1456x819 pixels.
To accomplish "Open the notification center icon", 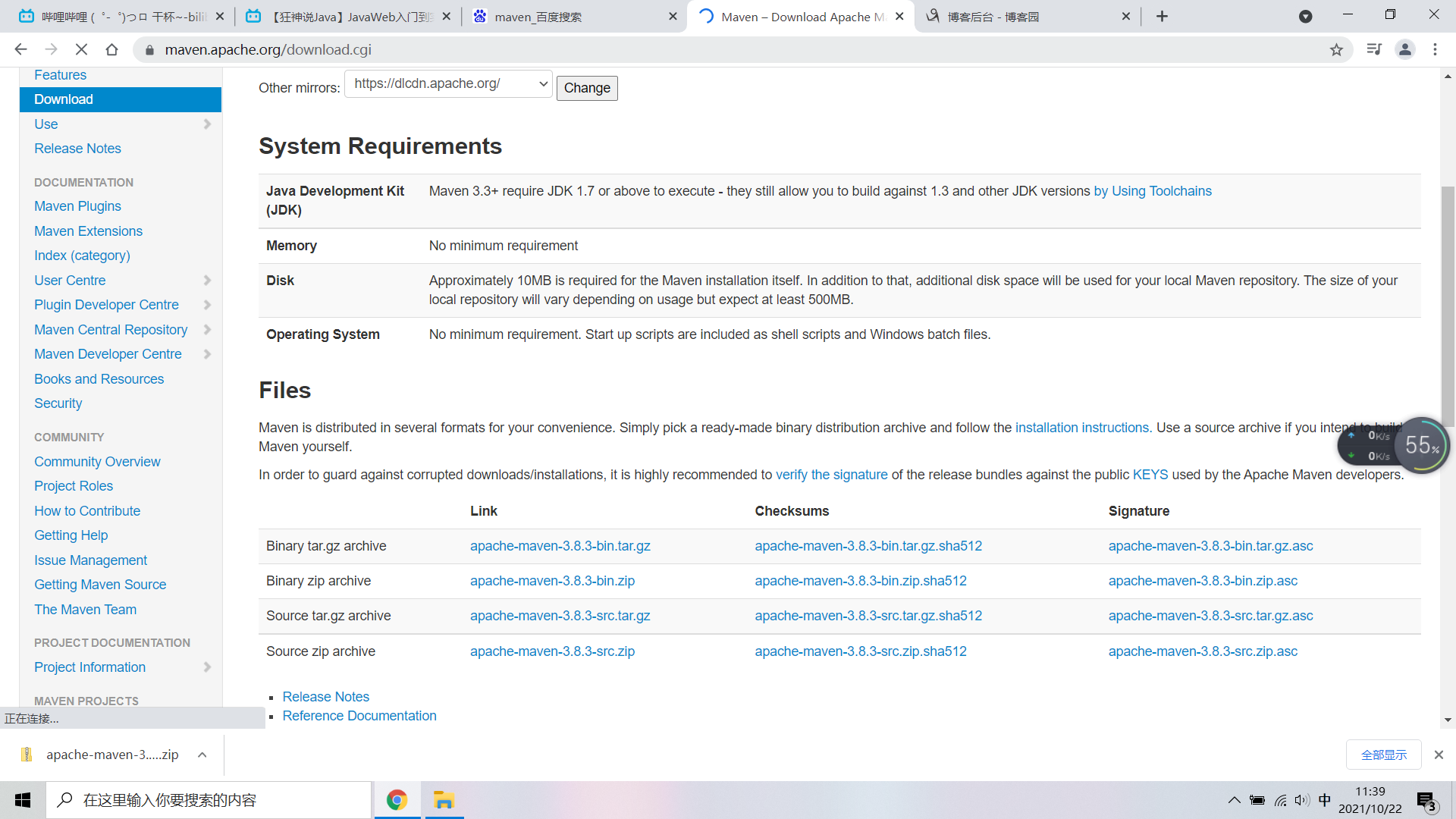I will point(1426,801).
